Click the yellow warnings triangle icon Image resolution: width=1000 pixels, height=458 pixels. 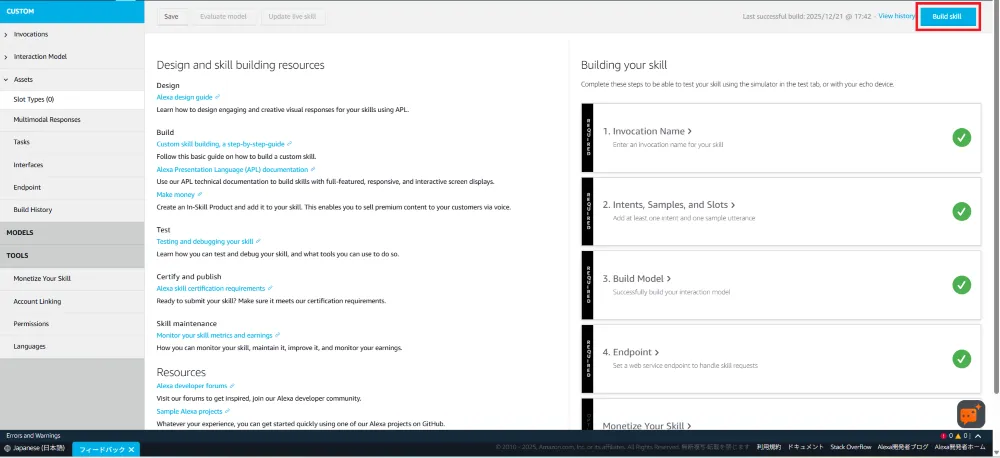(x=958, y=436)
